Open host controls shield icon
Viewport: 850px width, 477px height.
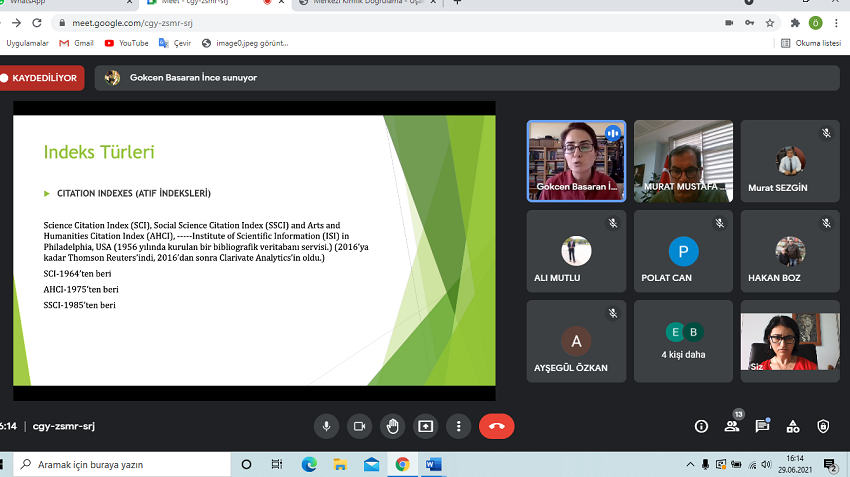click(x=823, y=426)
